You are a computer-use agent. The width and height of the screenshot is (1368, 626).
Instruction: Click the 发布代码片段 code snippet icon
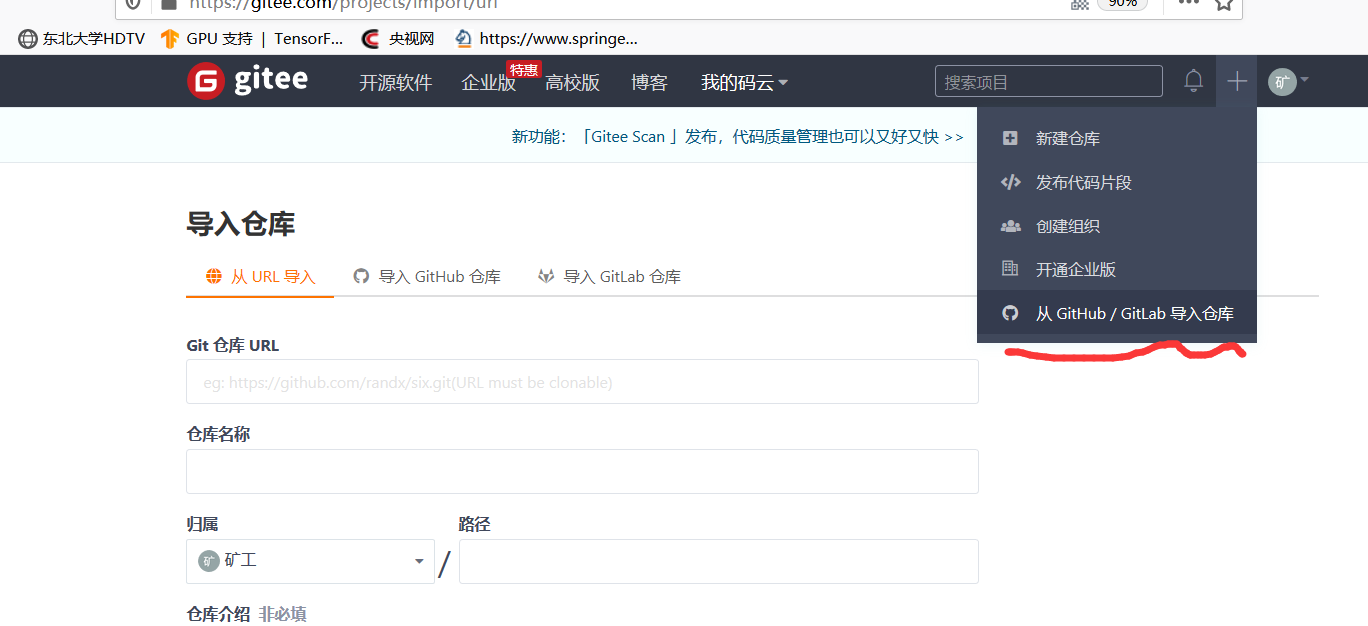(x=1010, y=182)
